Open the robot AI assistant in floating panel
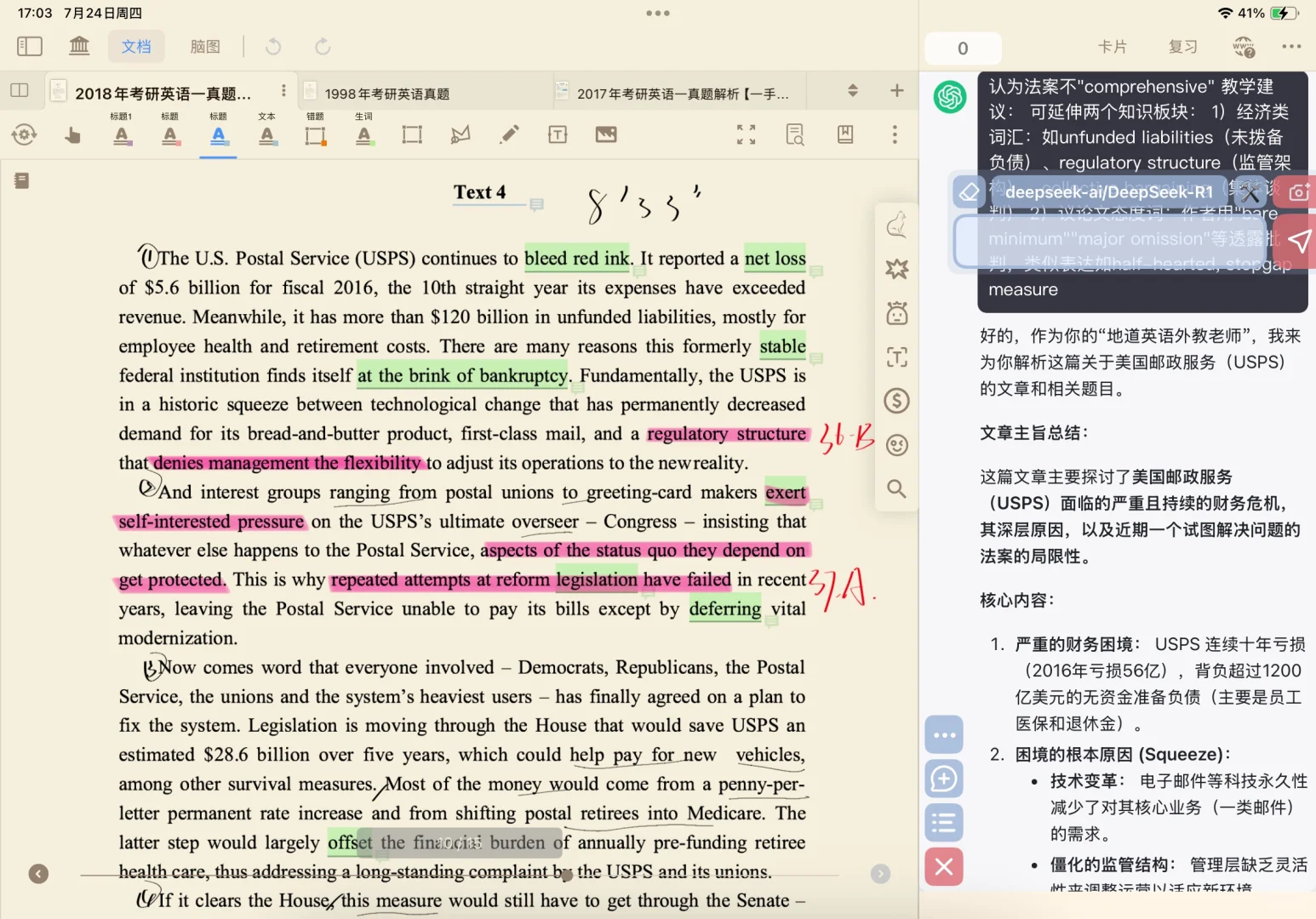This screenshot has width=1316, height=919. [x=896, y=312]
